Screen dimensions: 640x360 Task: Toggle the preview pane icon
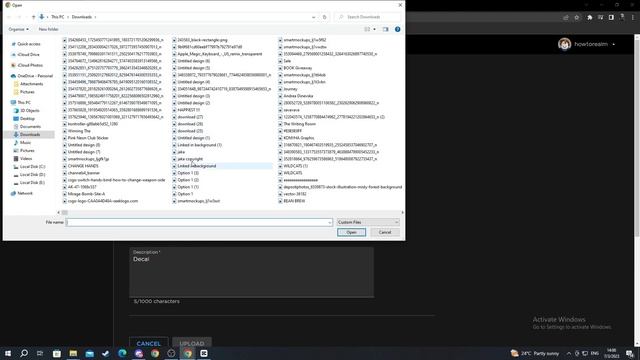(x=385, y=29)
